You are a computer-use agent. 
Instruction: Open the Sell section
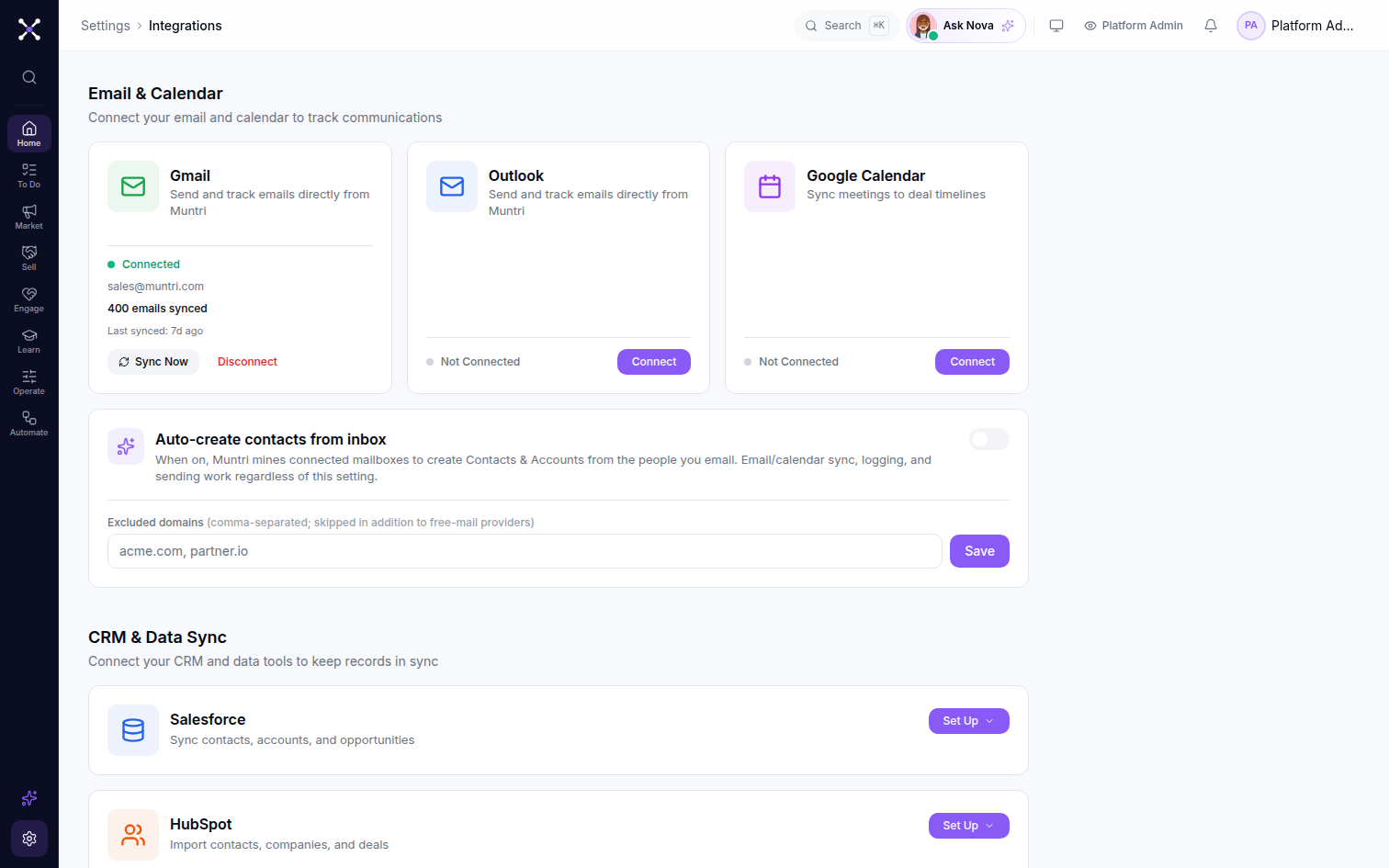(x=29, y=258)
